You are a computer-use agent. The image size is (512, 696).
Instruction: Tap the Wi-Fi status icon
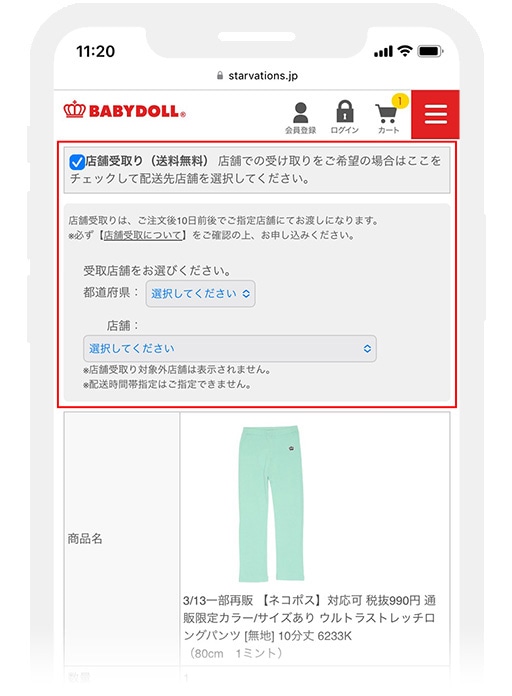(x=405, y=51)
